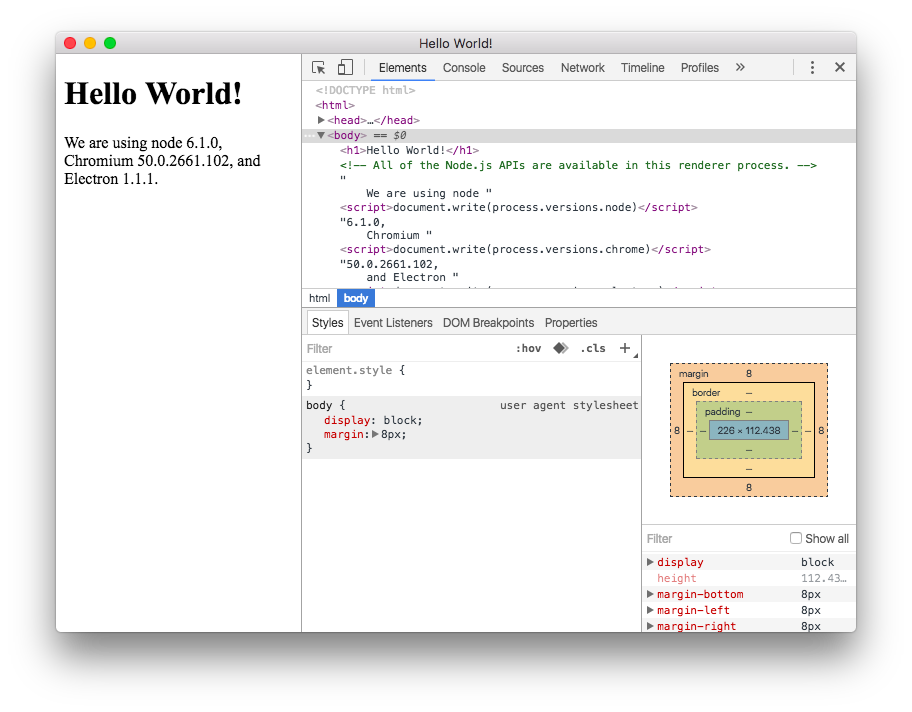Expand the computed margin-bottom property
The height and width of the screenshot is (712, 912).
(650, 594)
